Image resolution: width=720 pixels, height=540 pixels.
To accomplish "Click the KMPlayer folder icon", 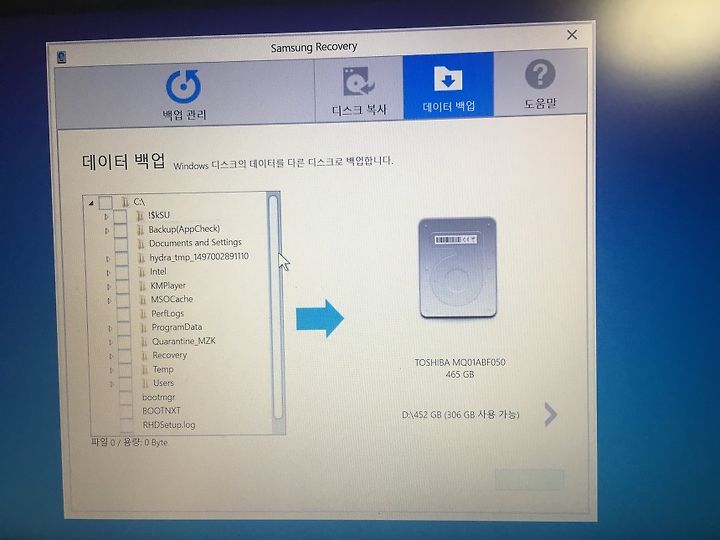I will tap(142, 286).
